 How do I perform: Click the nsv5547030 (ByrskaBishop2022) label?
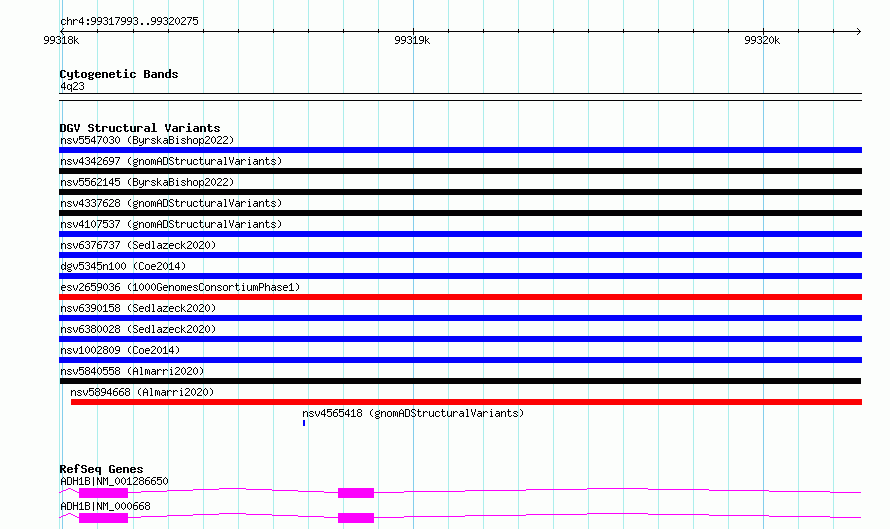click(147, 140)
